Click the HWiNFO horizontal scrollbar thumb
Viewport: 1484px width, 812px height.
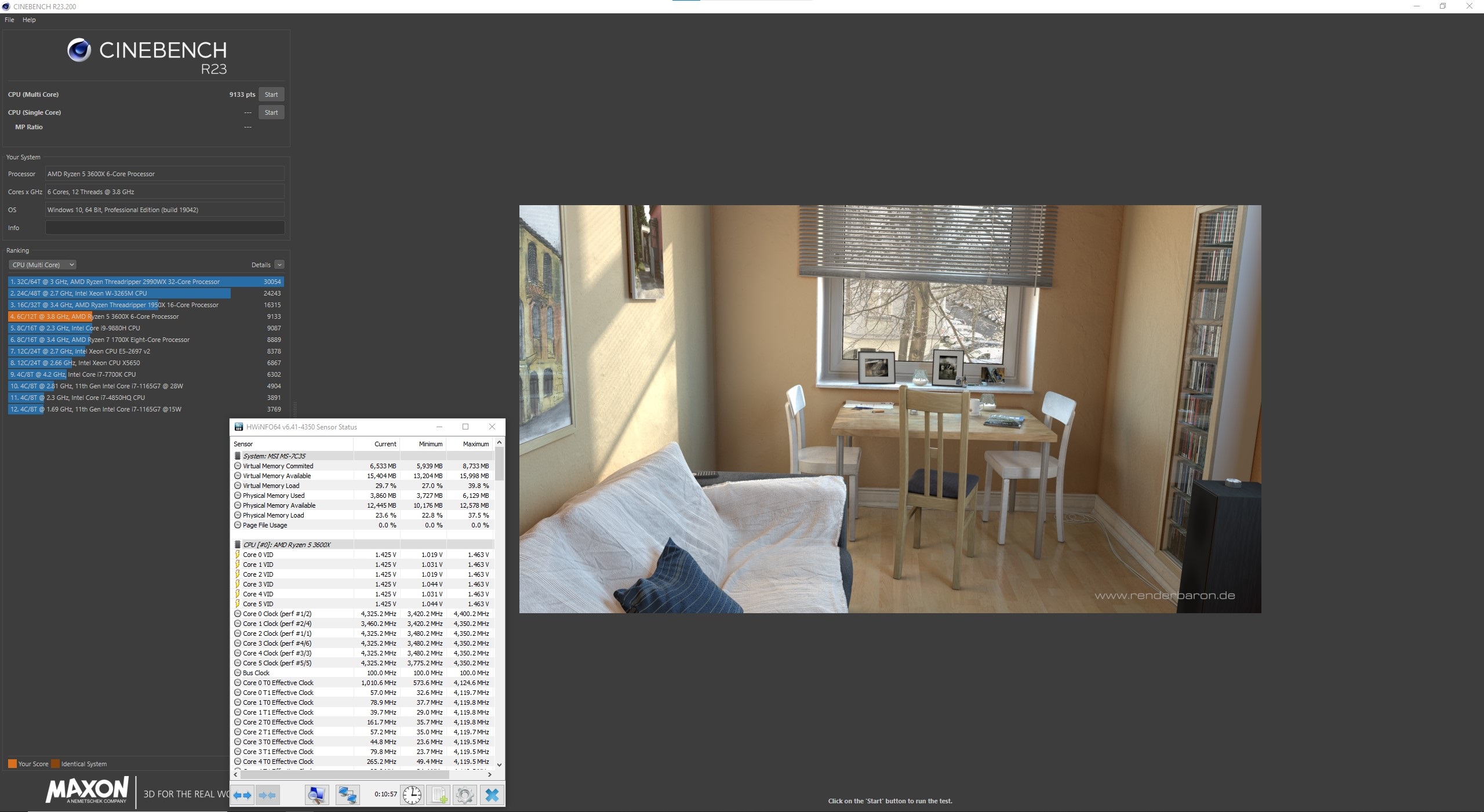345,774
